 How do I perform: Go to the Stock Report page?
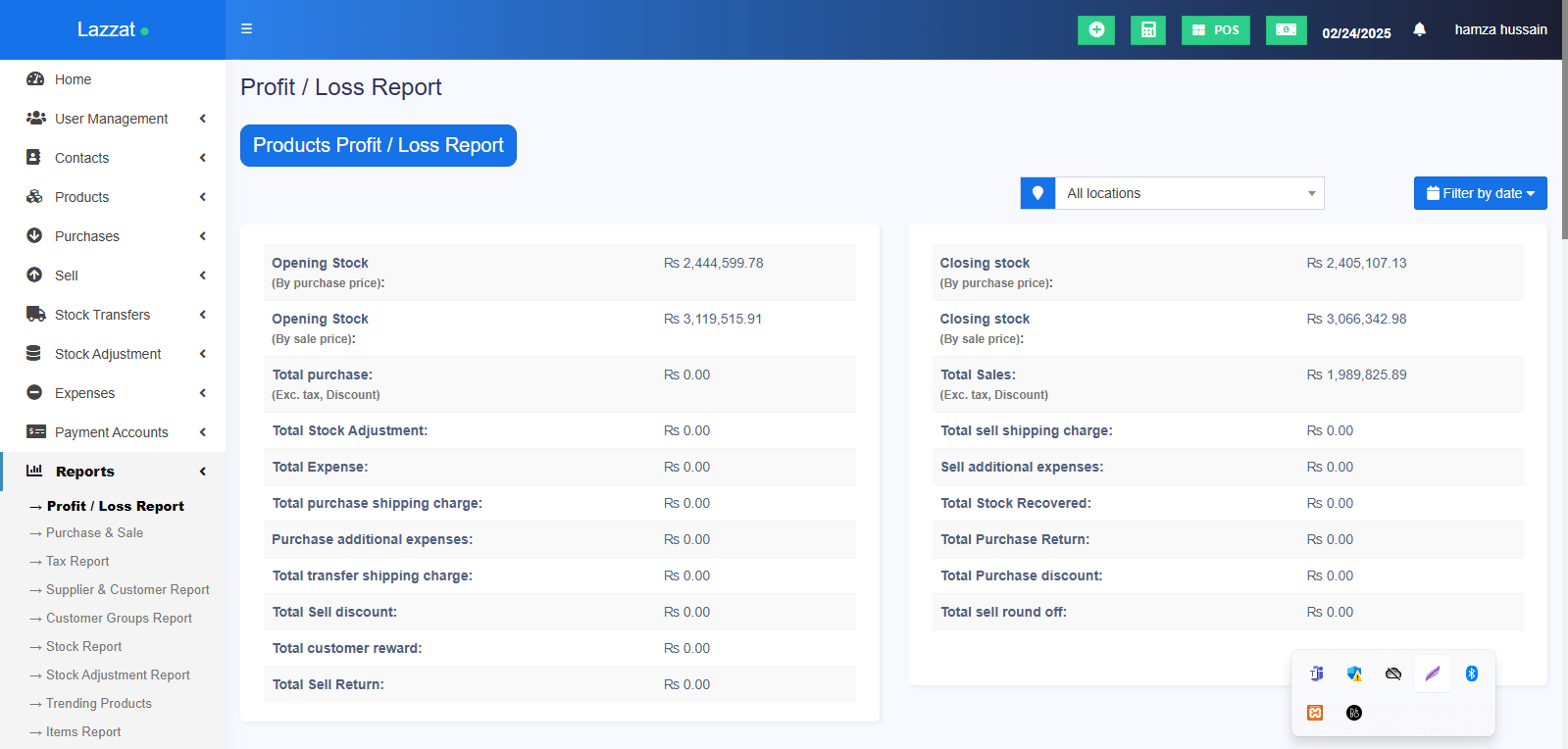[83, 647]
